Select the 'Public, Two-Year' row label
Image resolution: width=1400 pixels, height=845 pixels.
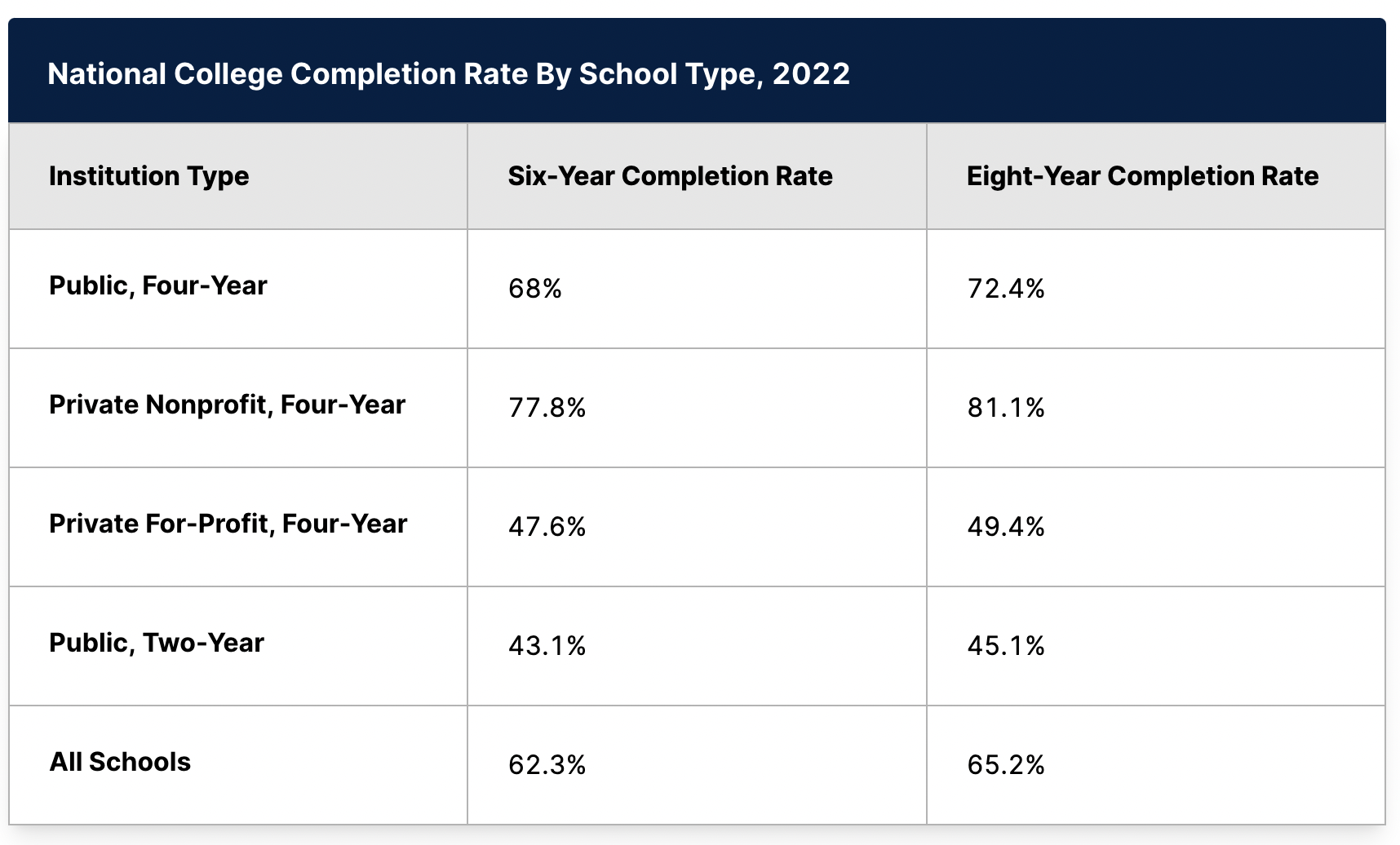tap(157, 643)
